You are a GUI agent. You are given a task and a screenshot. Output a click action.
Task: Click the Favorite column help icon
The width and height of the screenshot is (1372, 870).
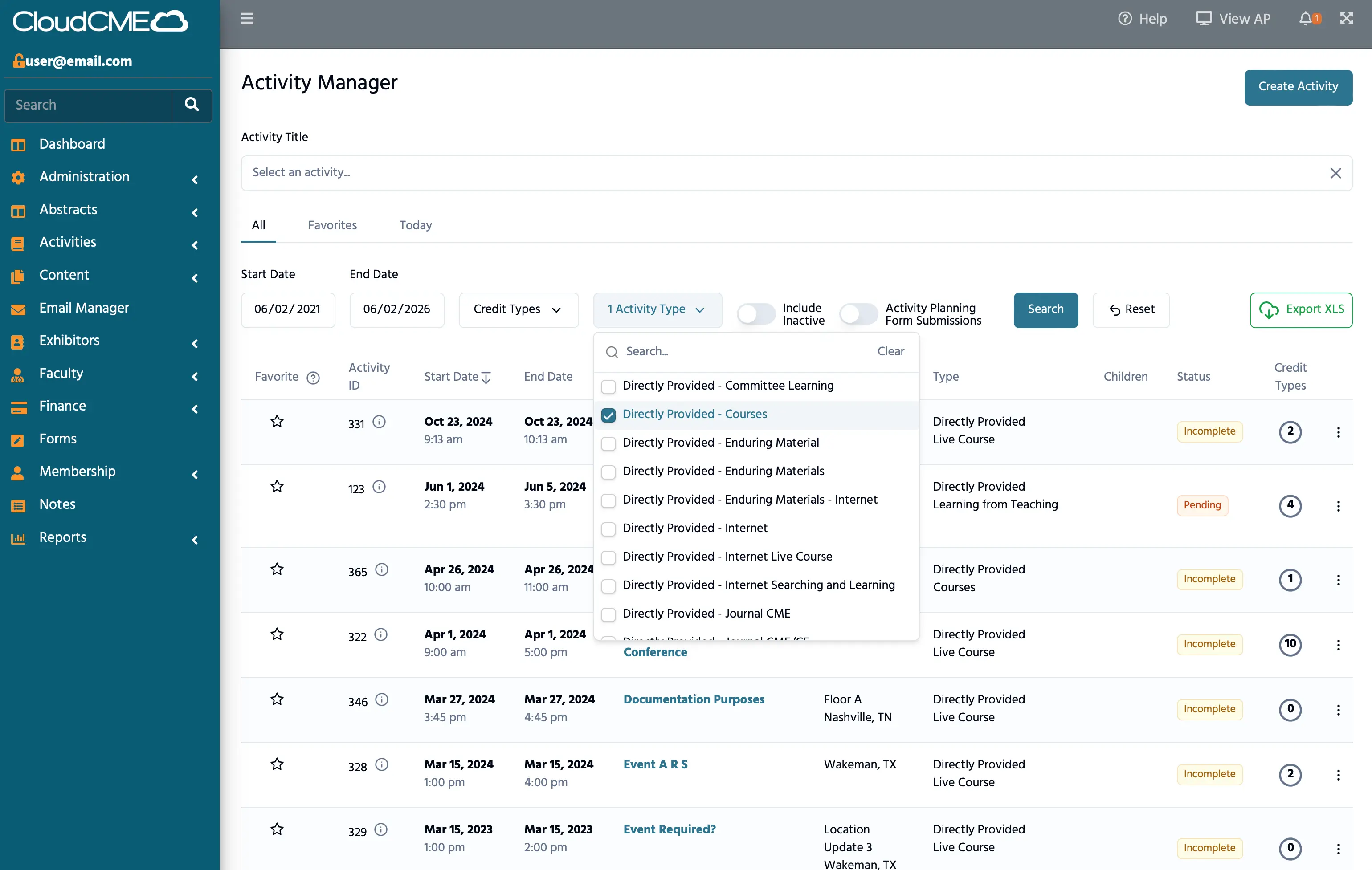click(x=313, y=378)
